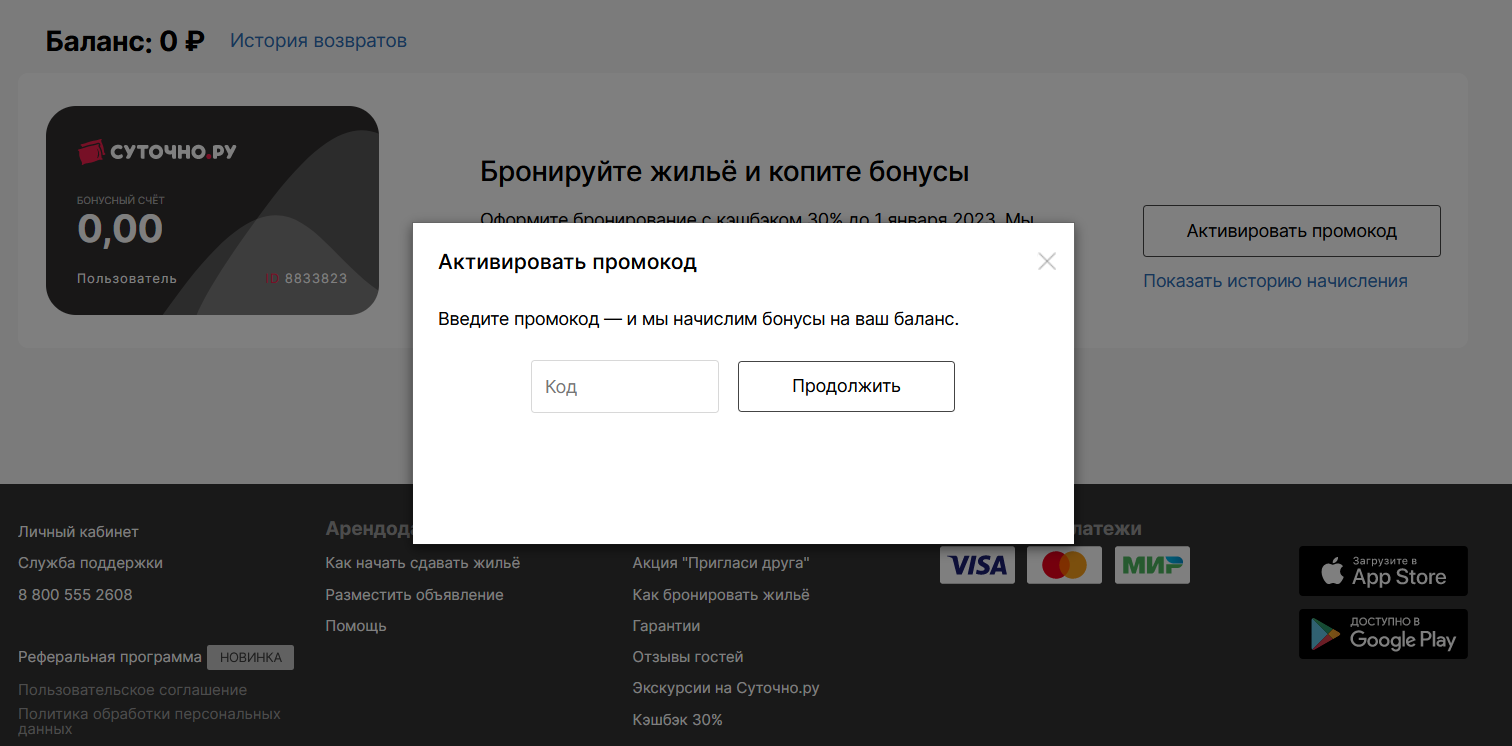Open Как бронировать жильё link

(721, 595)
